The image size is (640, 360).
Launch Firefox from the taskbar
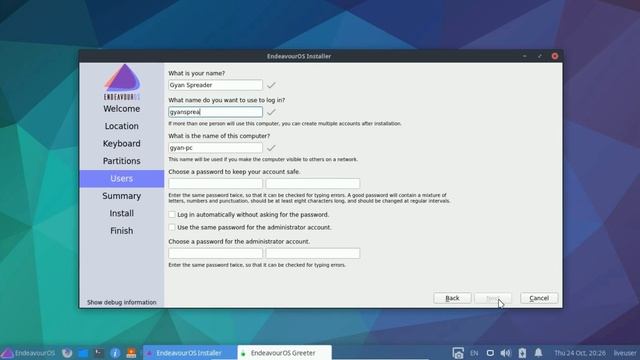pyautogui.click(x=67, y=353)
